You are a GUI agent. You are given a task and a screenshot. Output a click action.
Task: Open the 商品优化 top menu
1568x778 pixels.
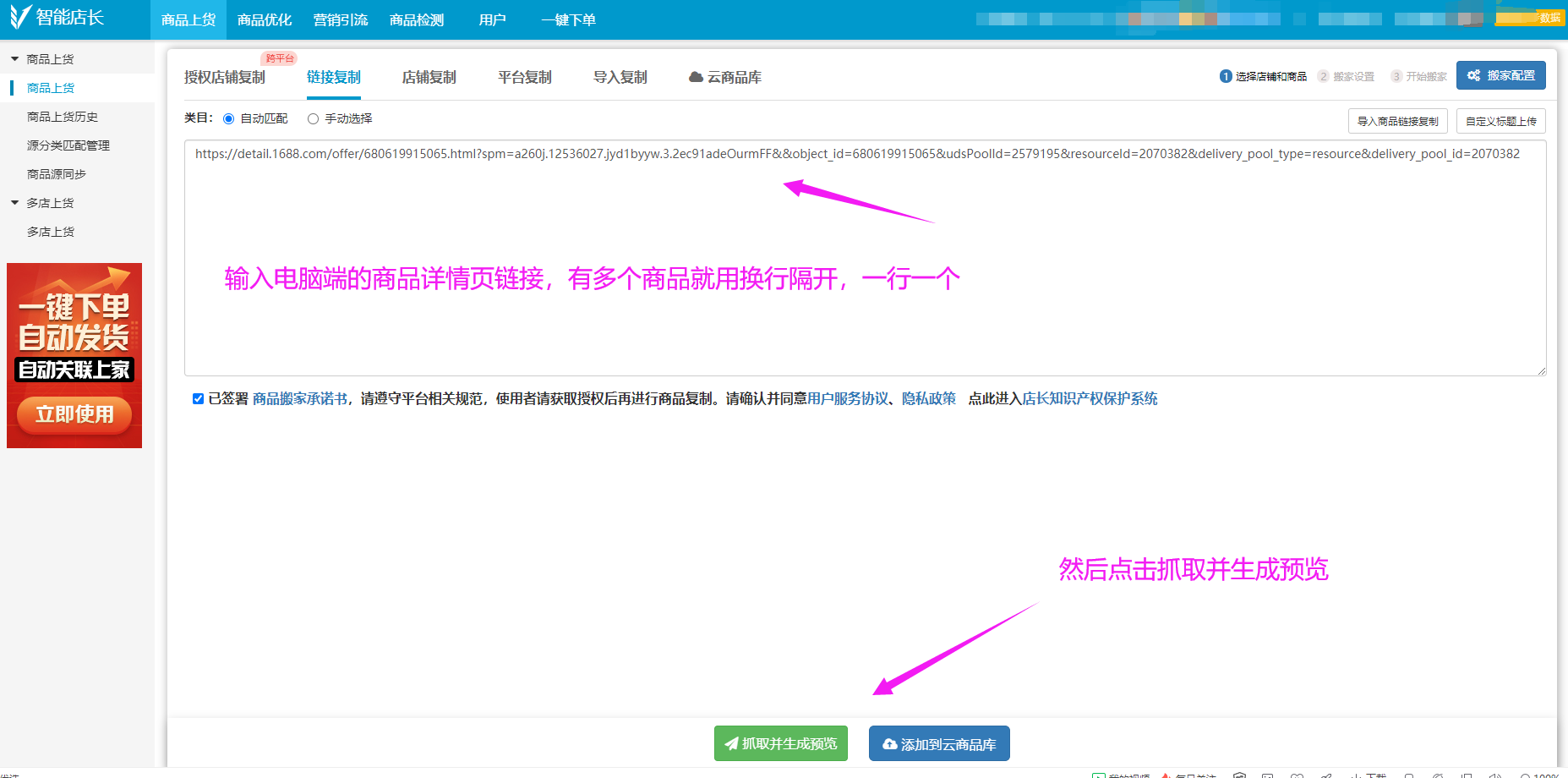click(265, 19)
